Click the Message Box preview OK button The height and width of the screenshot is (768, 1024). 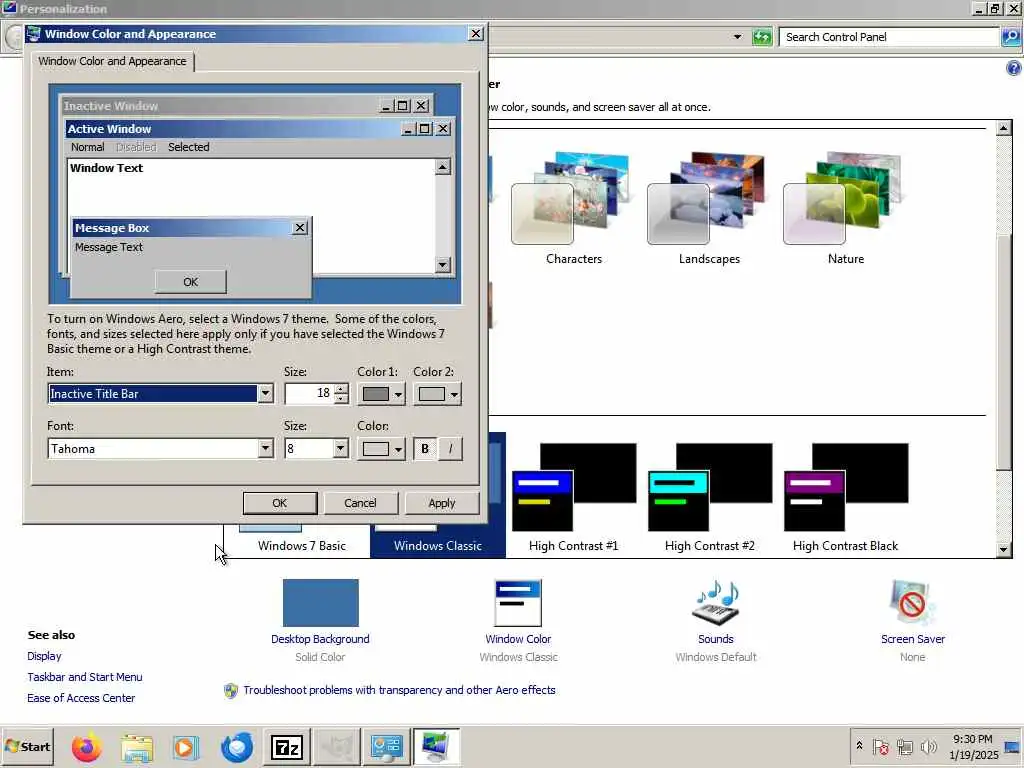point(190,281)
